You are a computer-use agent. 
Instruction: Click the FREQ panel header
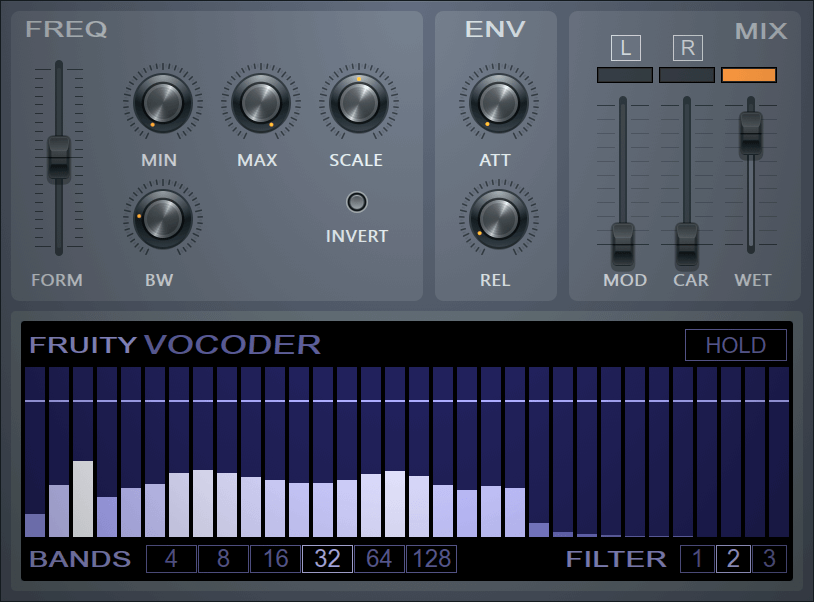[66, 30]
